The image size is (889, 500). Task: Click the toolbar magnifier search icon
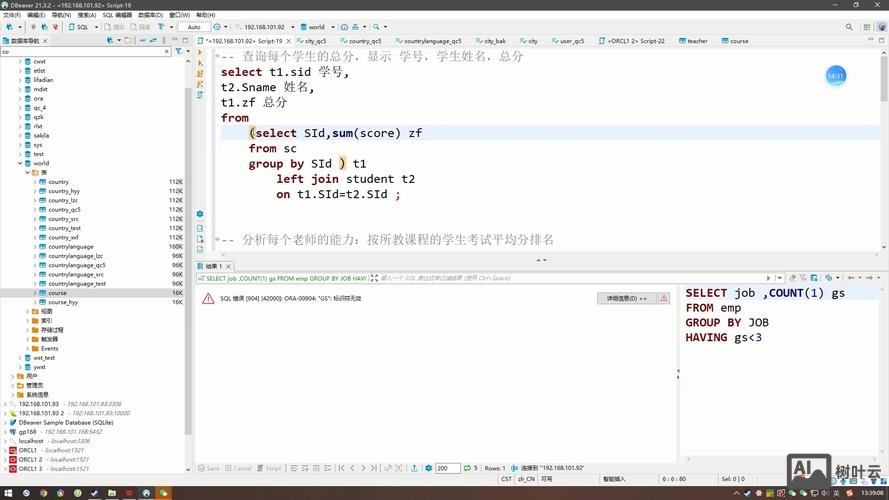click(376, 27)
